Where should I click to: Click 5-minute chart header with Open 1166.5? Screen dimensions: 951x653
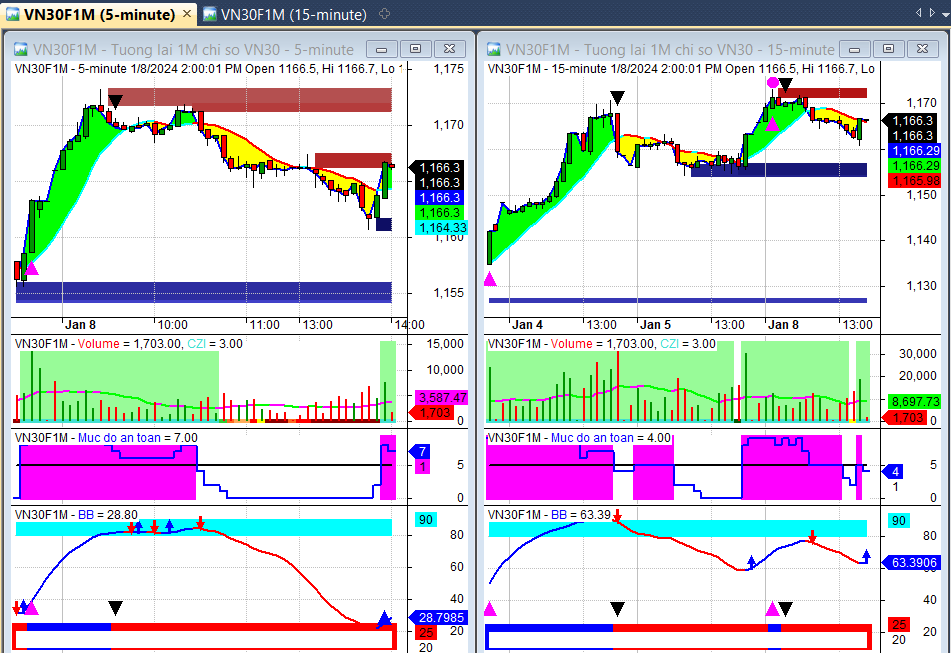pyautogui.click(x=209, y=69)
